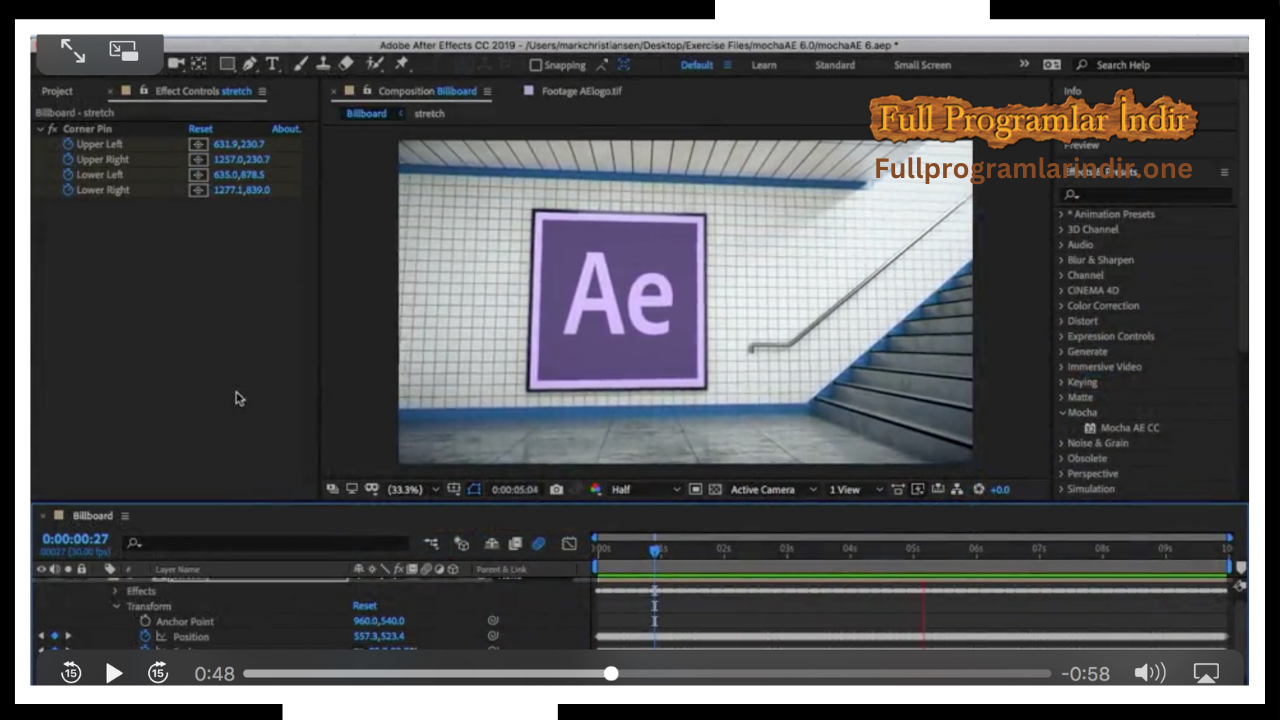Select the Brush tool
1280x720 pixels.
[301, 64]
